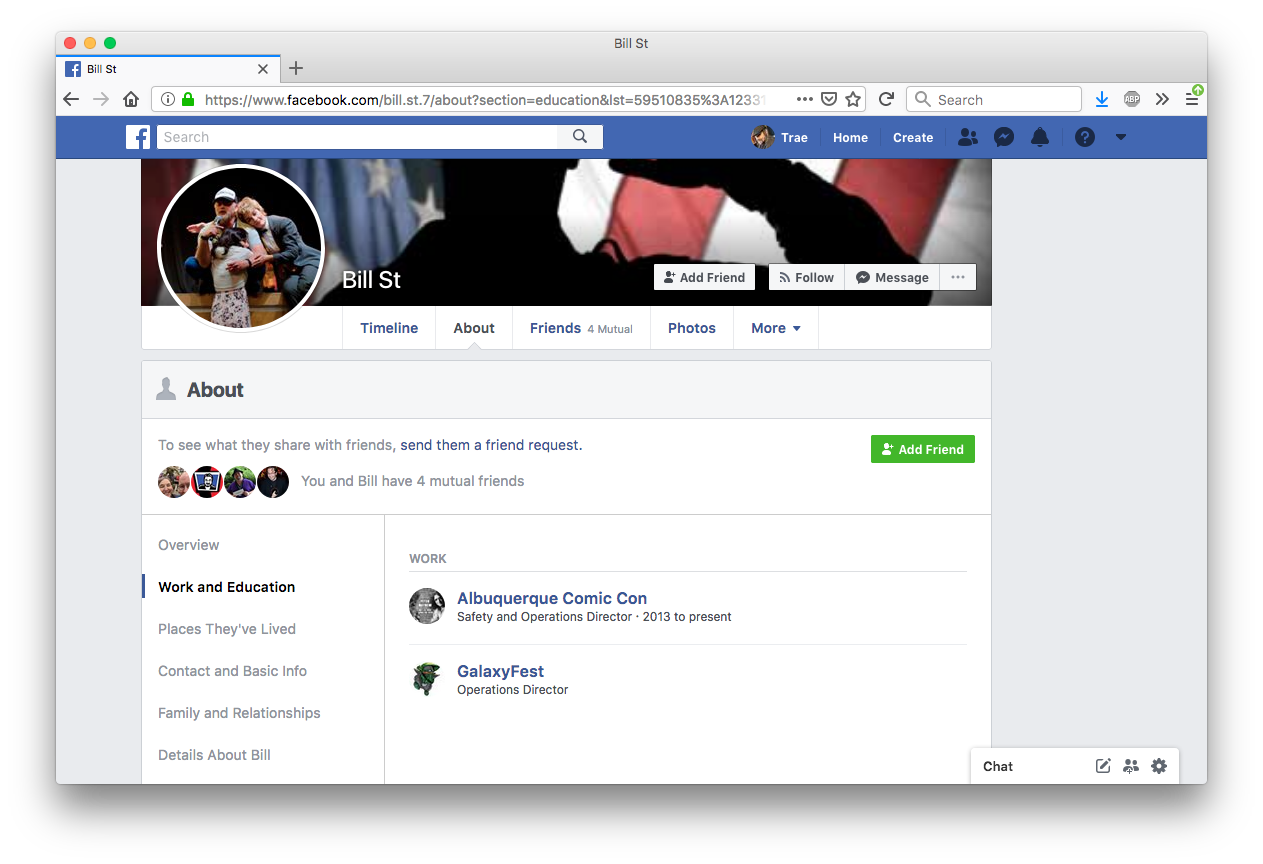This screenshot has width=1263, height=864.
Task: Click the fourth mutual friend avatar
Action: pos(273,482)
